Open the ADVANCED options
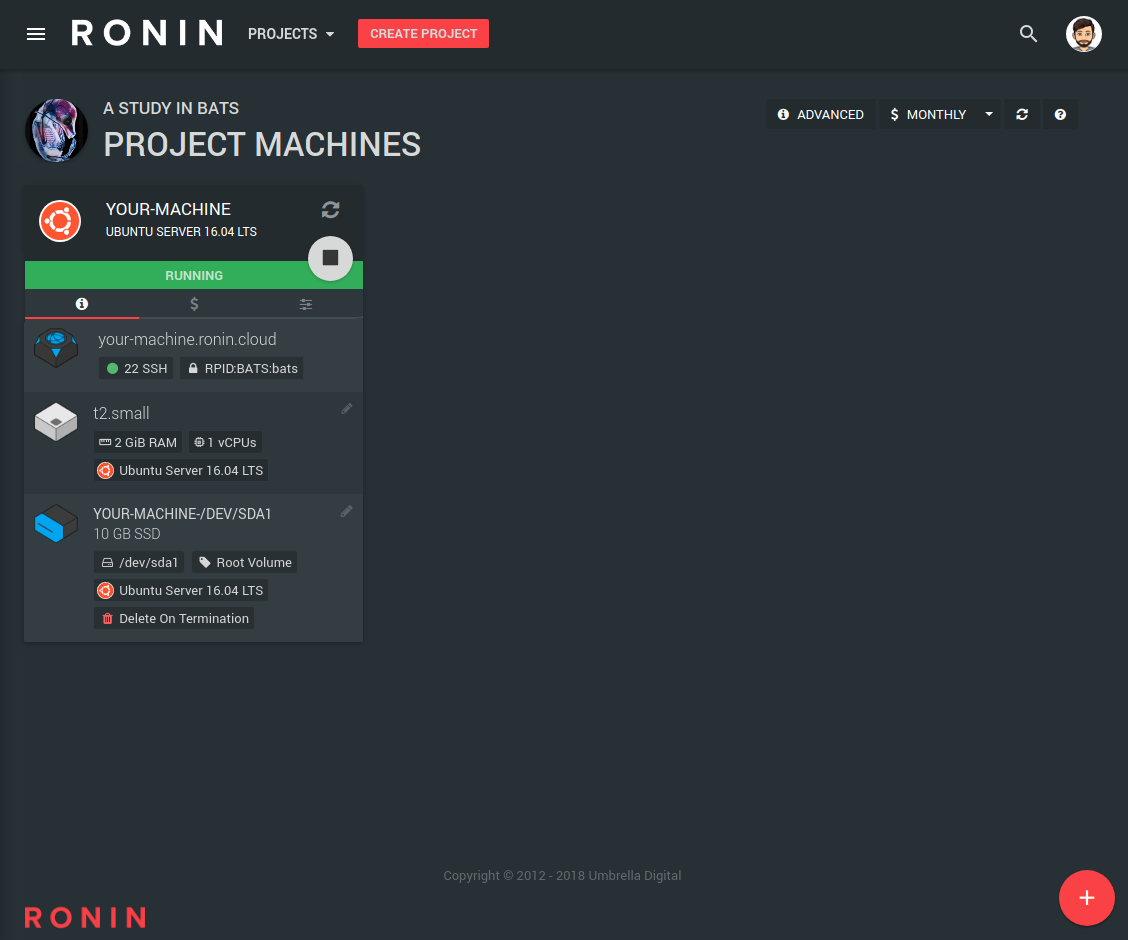This screenshot has width=1128, height=940. (820, 113)
